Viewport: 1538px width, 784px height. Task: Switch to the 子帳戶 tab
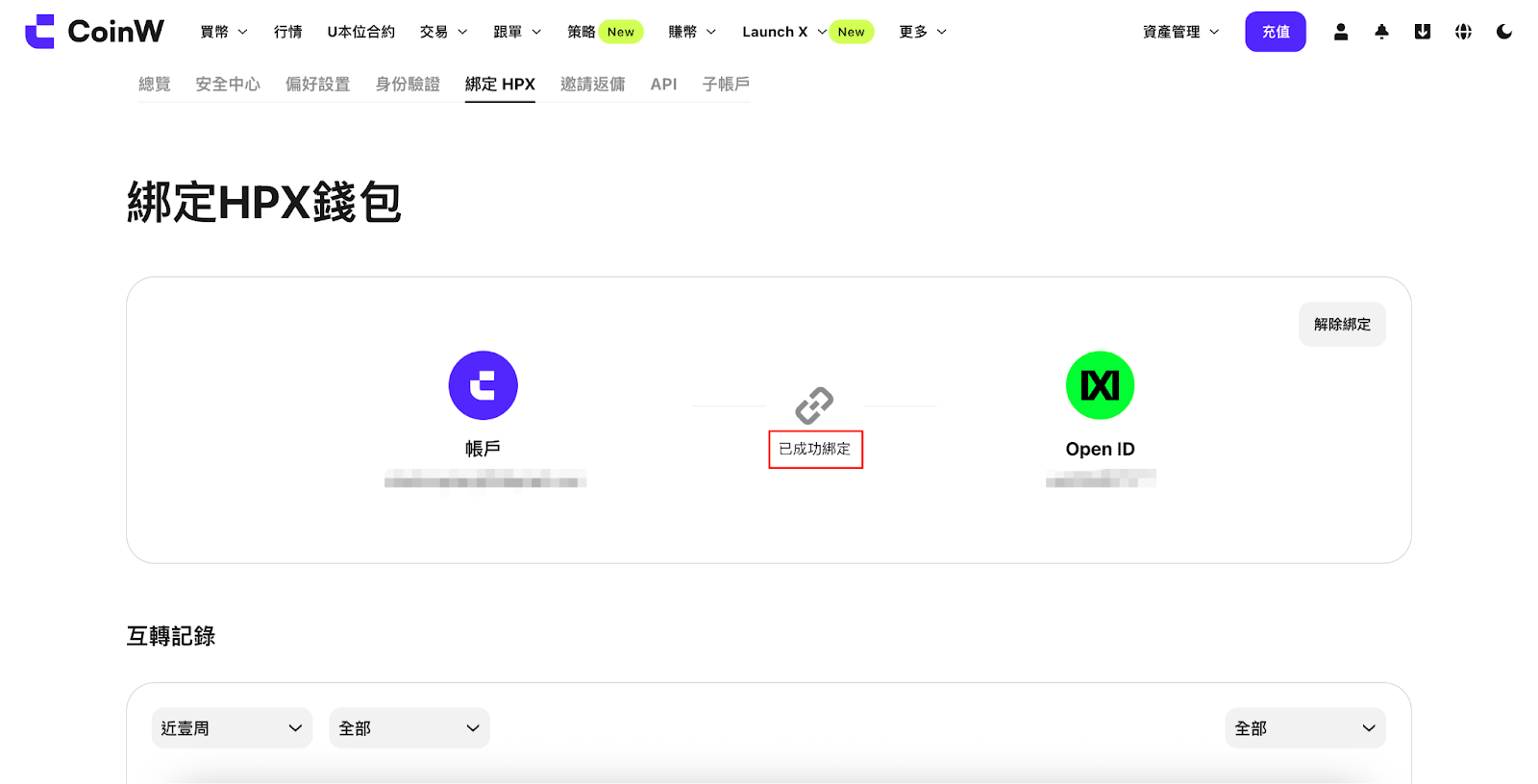(726, 85)
